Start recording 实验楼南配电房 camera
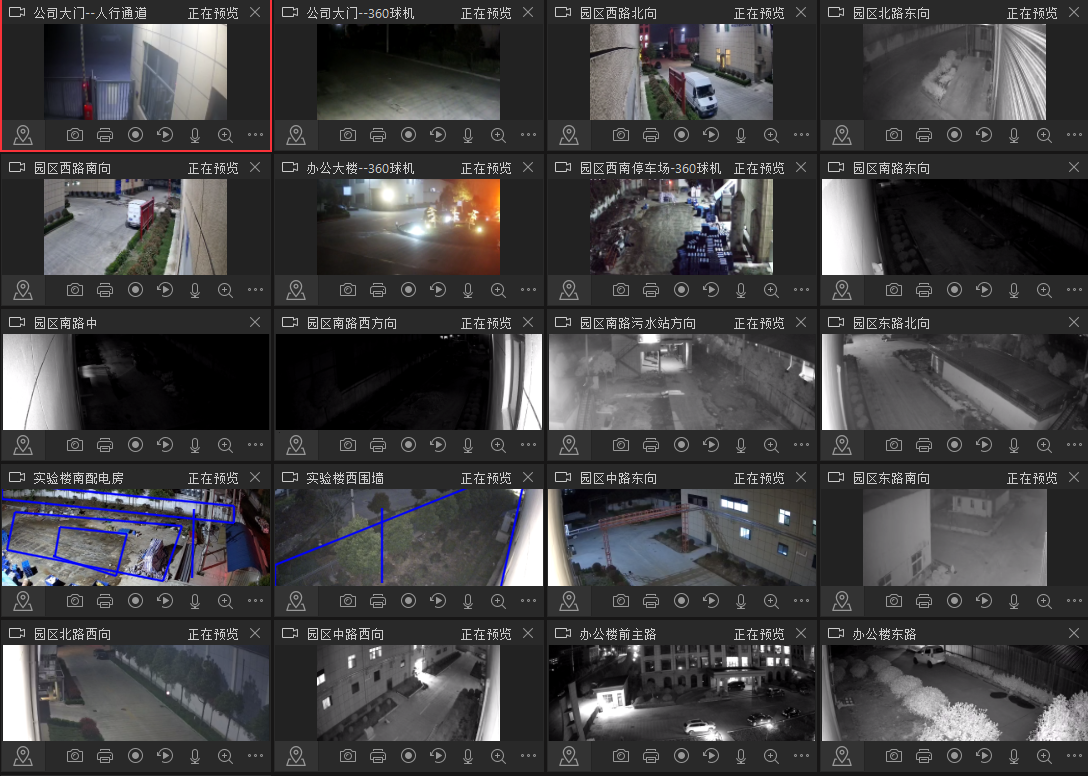1088x776 pixels. pos(135,600)
